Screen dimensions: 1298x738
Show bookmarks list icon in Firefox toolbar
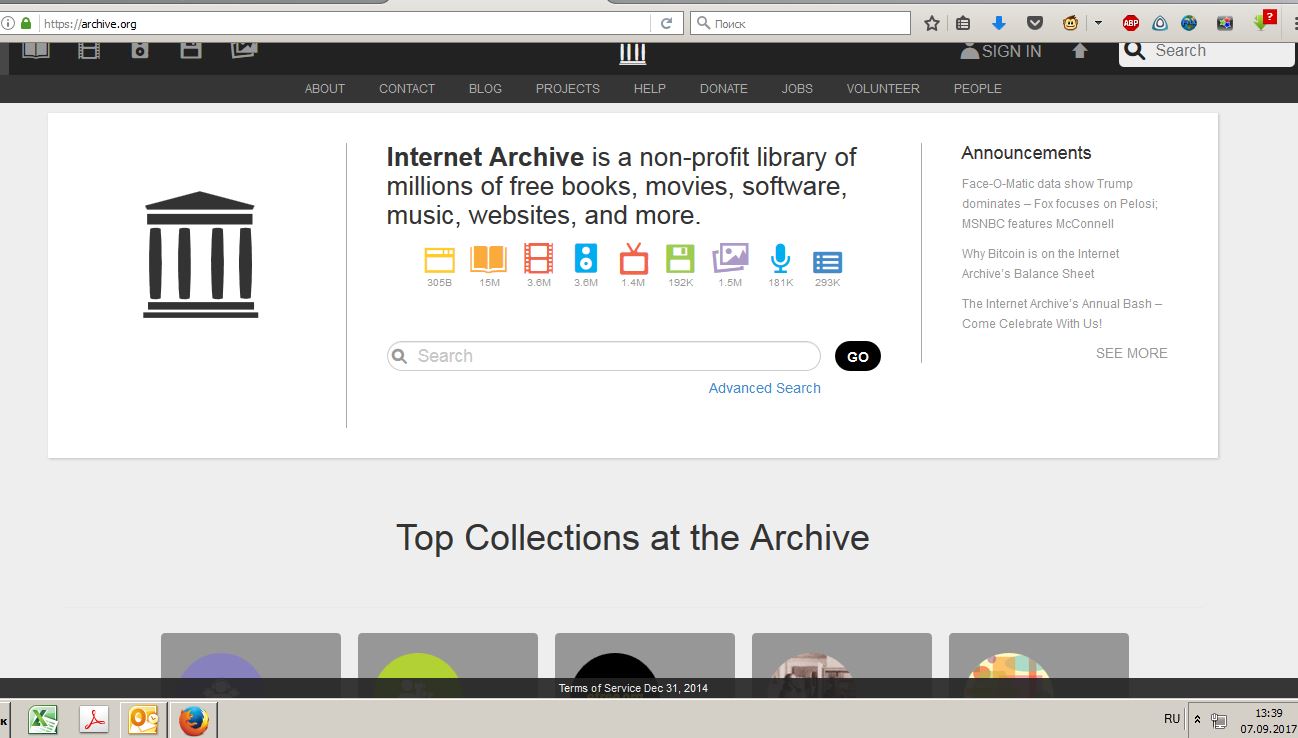coord(963,23)
